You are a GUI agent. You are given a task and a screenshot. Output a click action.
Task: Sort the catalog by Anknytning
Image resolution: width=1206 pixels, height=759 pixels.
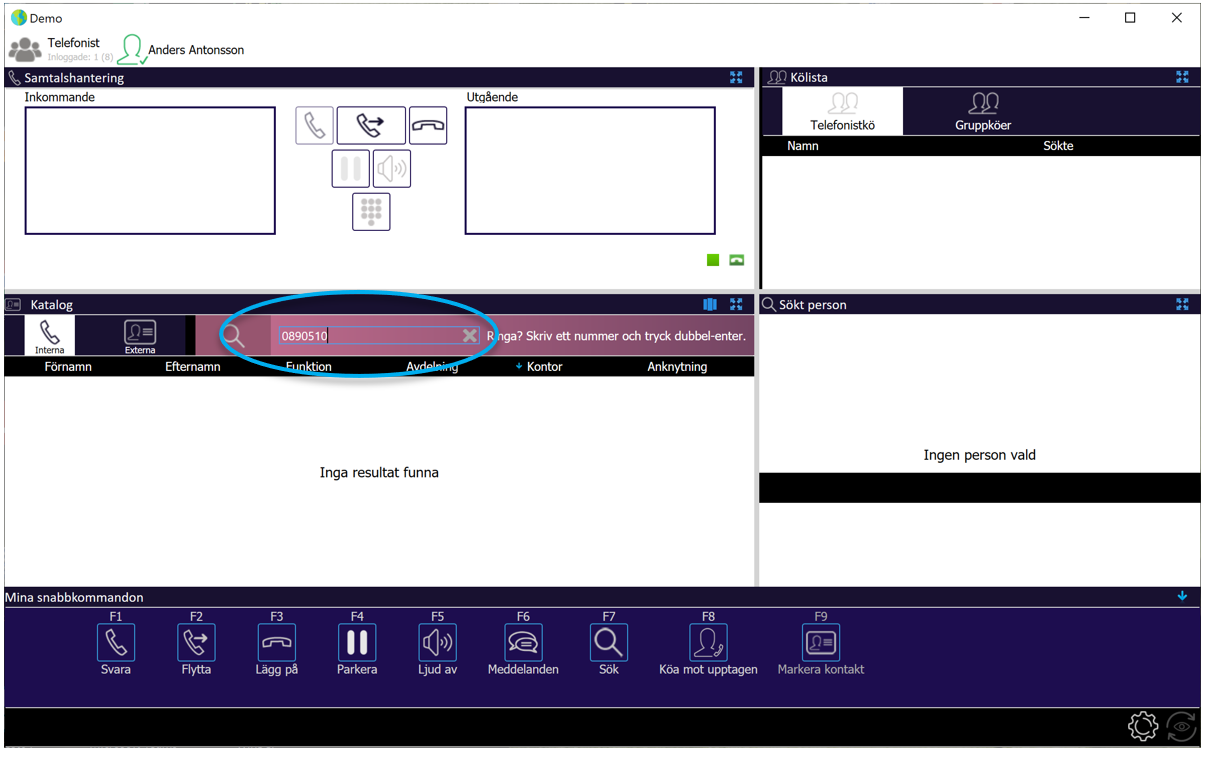(677, 367)
